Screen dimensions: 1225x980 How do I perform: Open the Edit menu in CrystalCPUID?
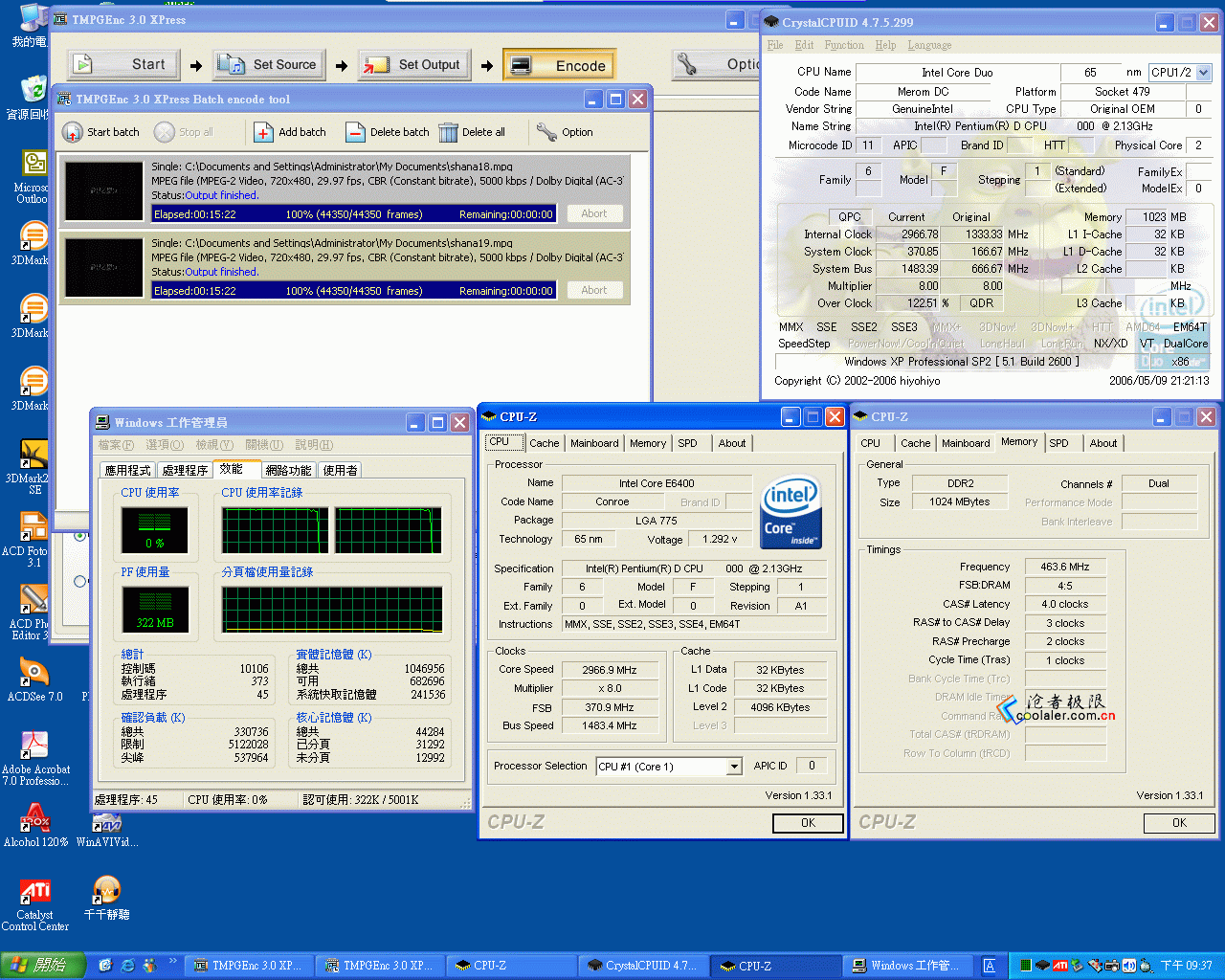pos(804,45)
